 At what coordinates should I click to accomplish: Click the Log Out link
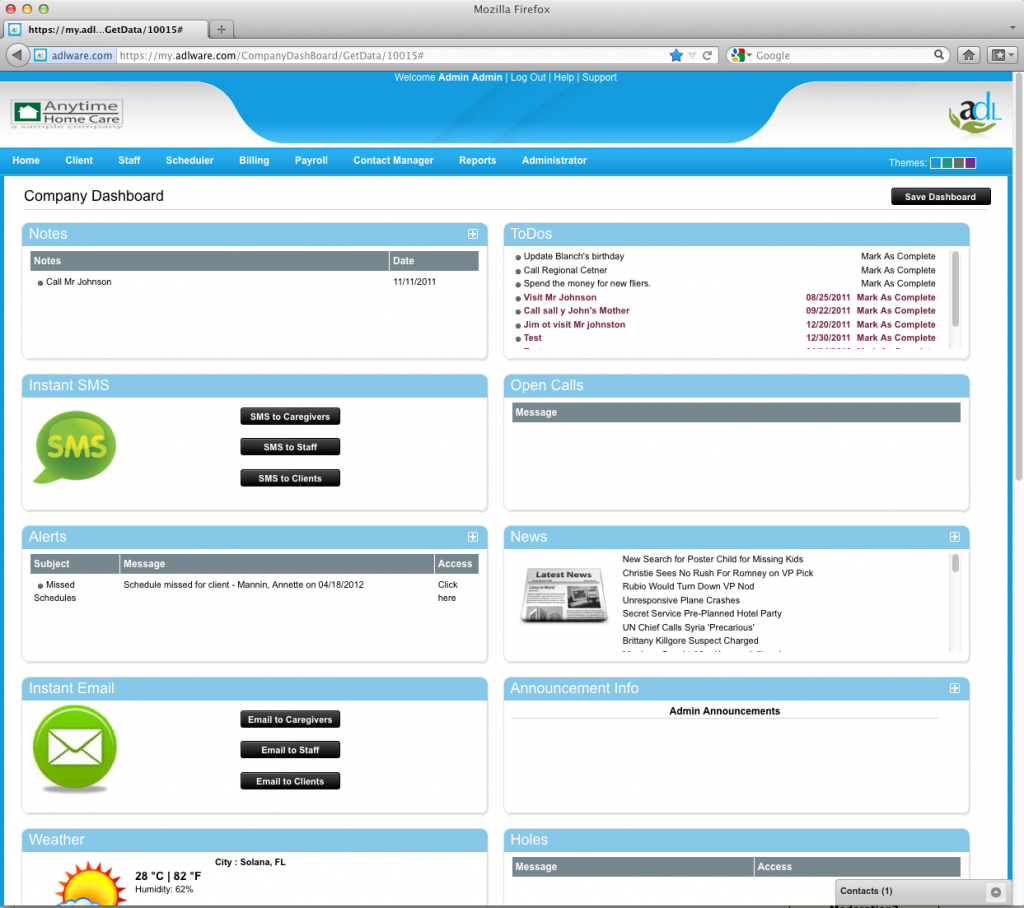[530, 77]
